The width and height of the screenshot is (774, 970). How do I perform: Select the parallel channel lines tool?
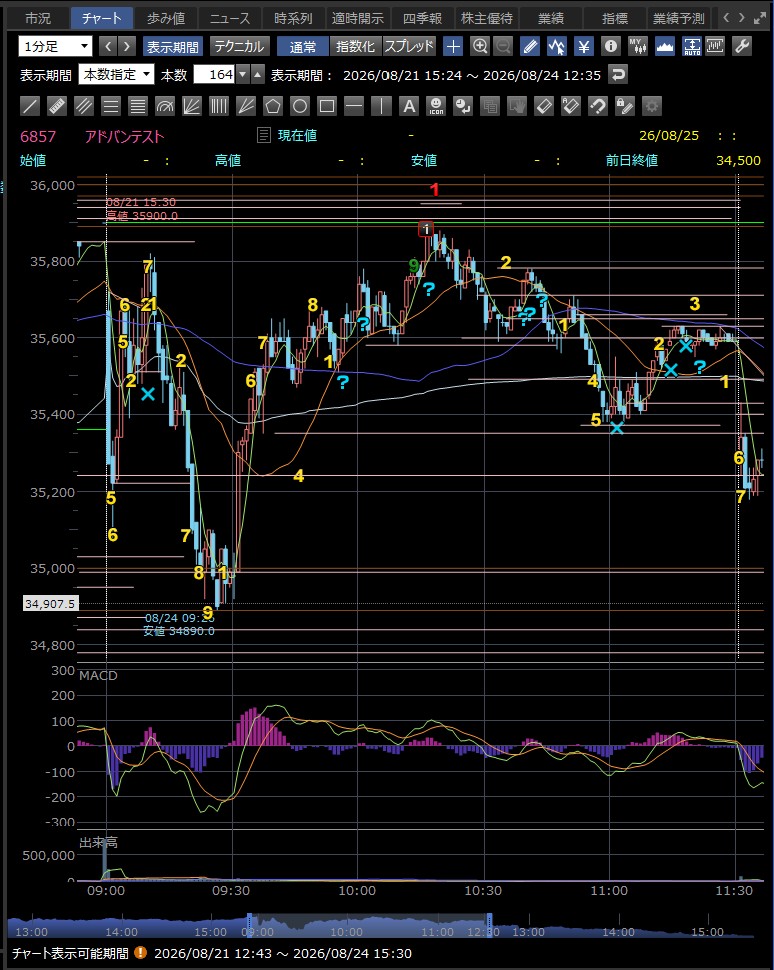click(x=84, y=106)
